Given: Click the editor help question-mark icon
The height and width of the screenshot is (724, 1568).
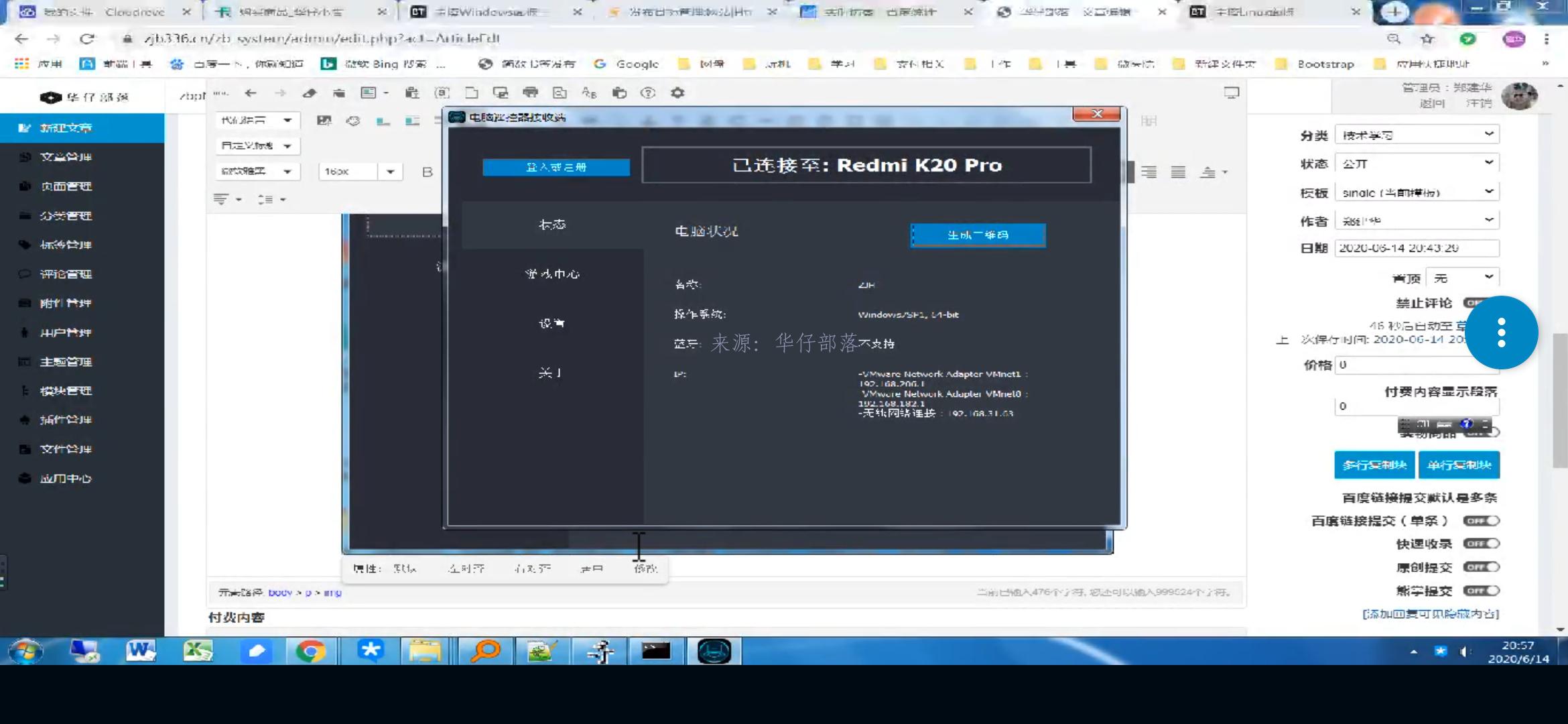Looking at the screenshot, I should click(647, 93).
